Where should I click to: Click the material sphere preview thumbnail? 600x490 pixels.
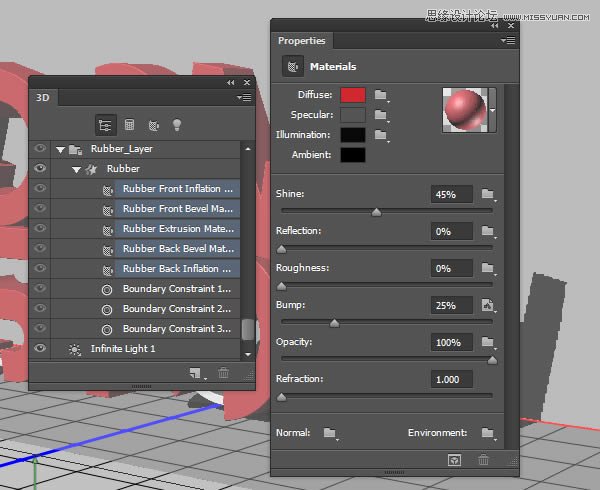pos(465,110)
